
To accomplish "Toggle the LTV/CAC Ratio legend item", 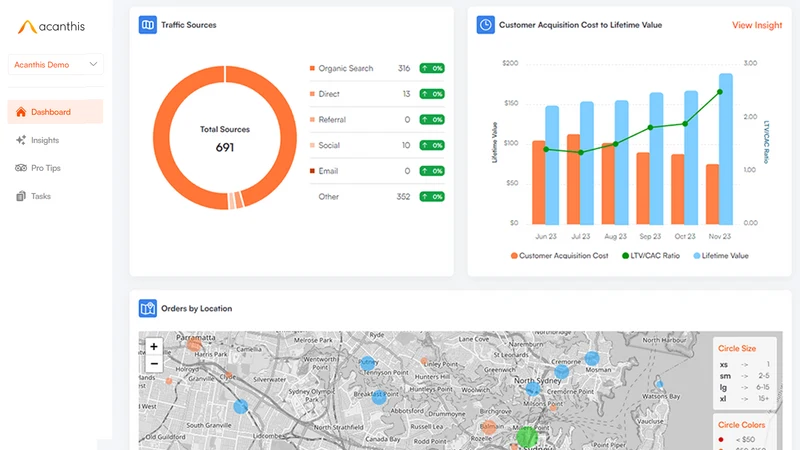I will 651,256.
